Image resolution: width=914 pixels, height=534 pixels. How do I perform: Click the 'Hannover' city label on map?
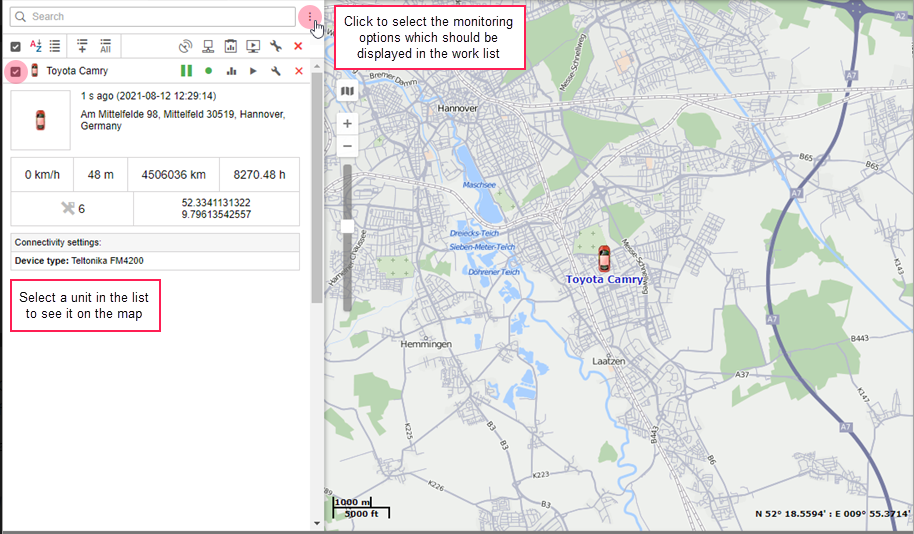tap(458, 108)
